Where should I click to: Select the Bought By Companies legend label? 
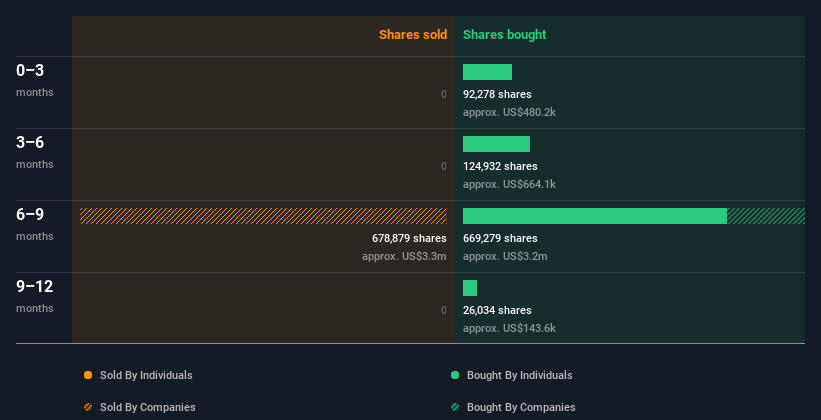[x=521, y=407]
